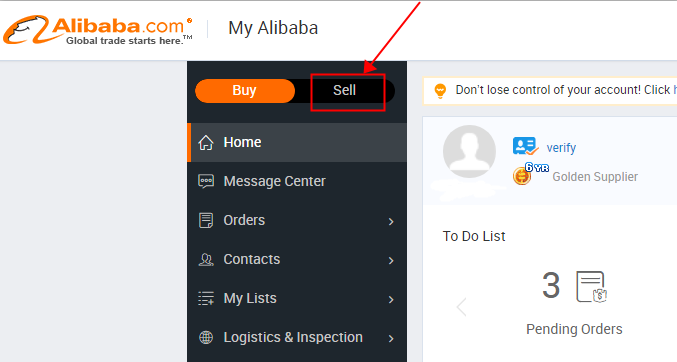677x362 pixels.
Task: Show previous To Do List item
Action: click(x=462, y=307)
